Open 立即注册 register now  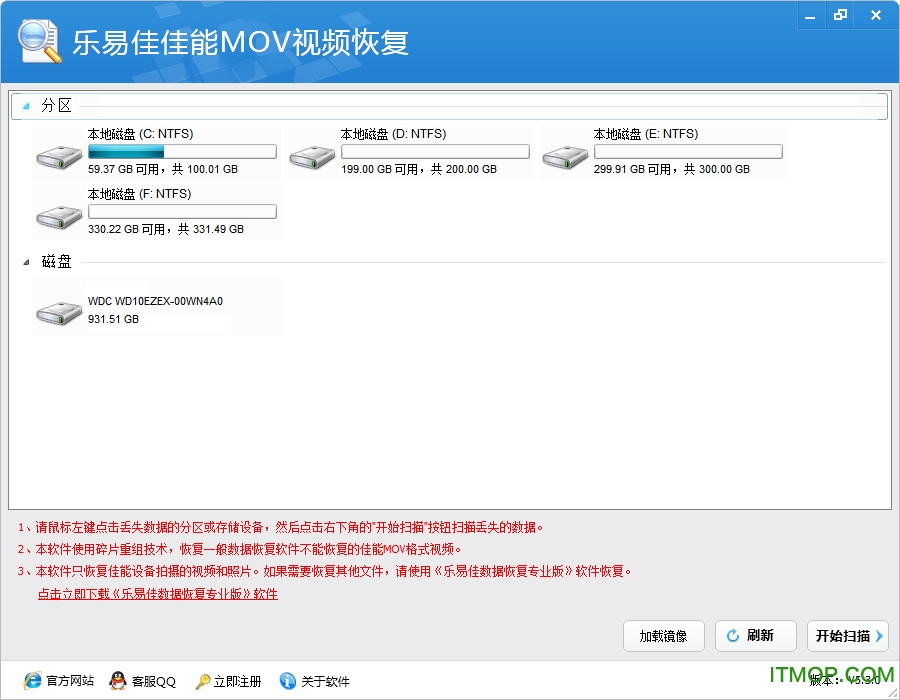point(237,681)
